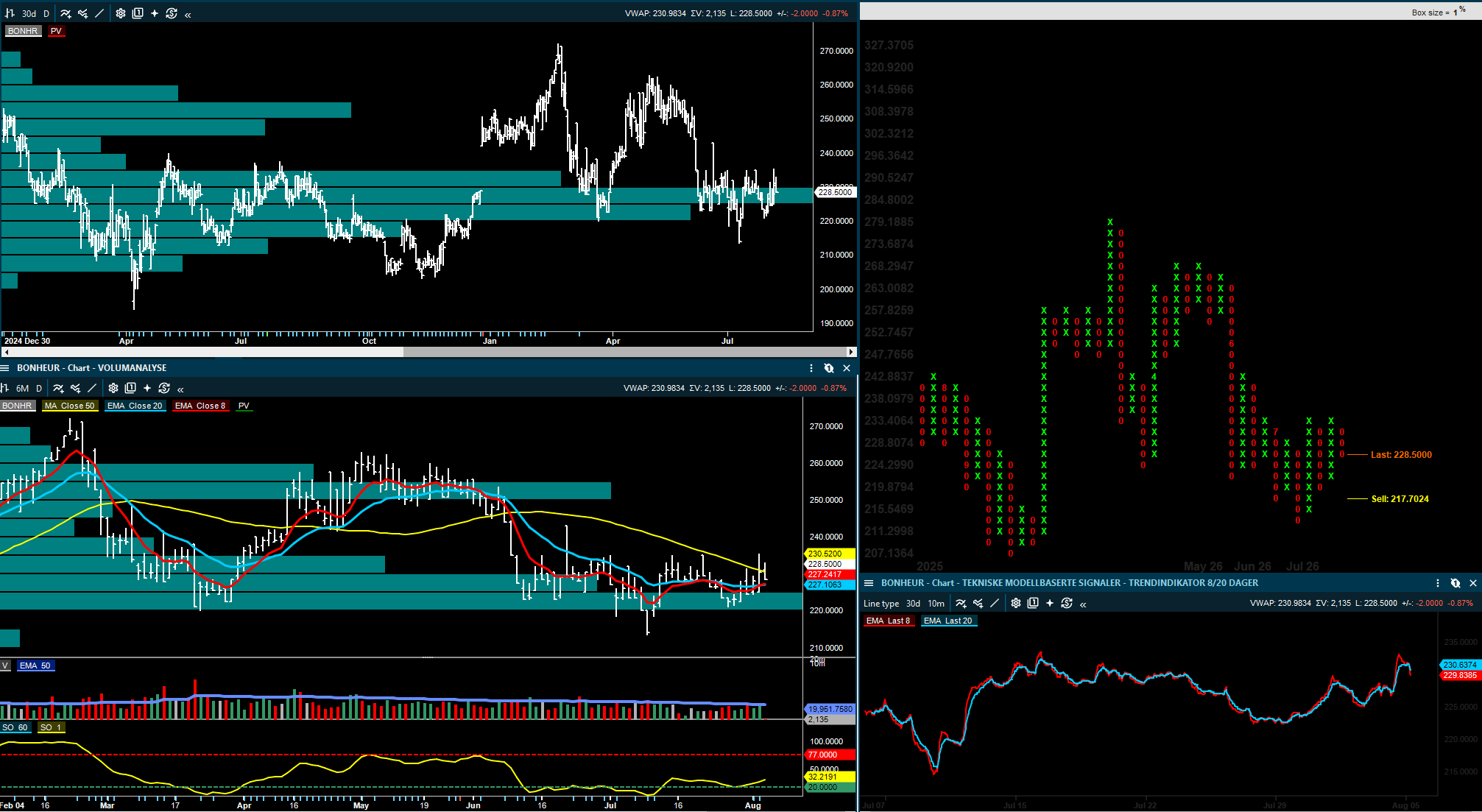
Task: Collapse TRENDINDIKATOR toolbar with double chevron
Action: click(1083, 604)
